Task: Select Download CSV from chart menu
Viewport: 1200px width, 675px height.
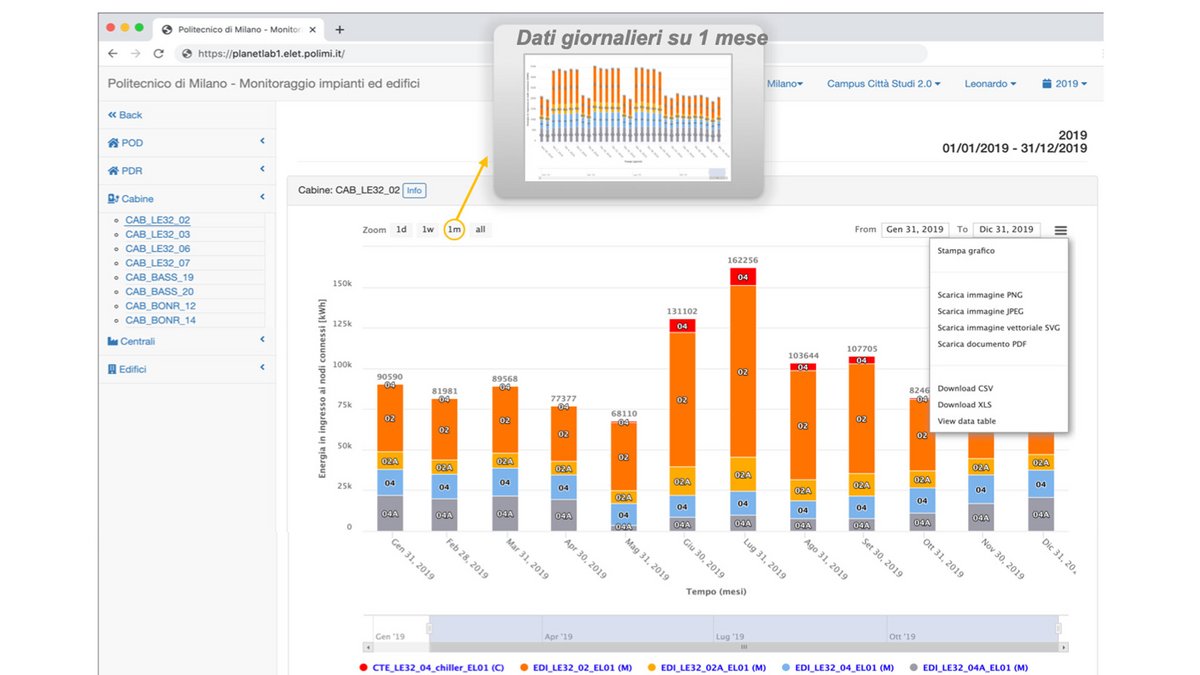Action: pyautogui.click(x=965, y=388)
